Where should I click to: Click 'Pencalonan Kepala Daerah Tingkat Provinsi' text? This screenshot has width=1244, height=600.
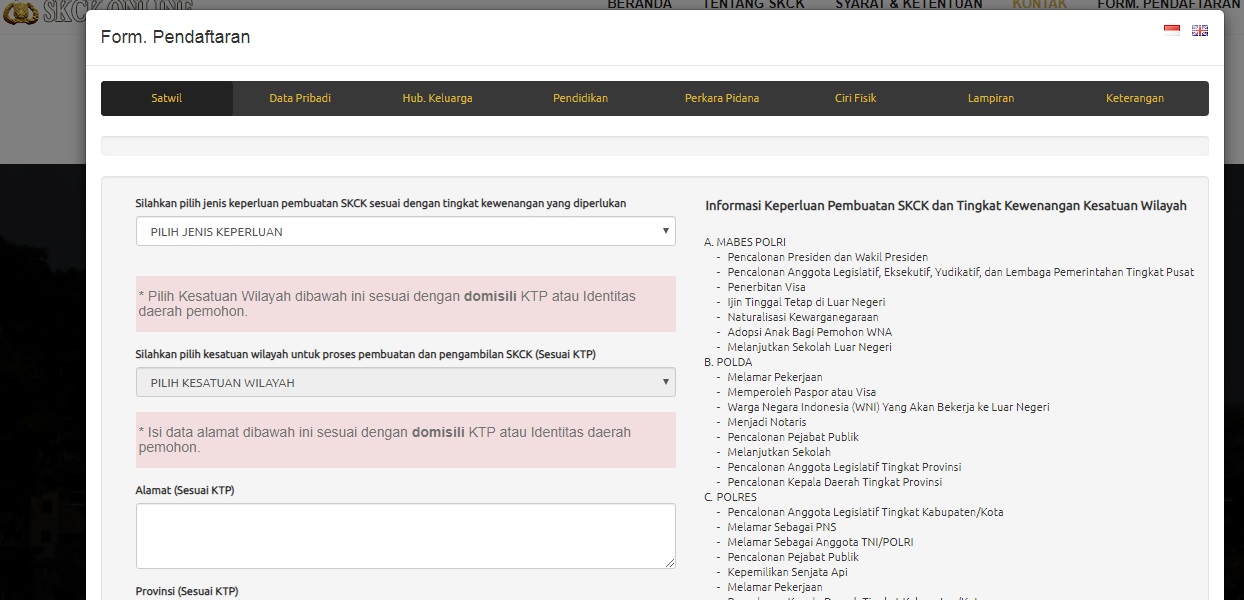pos(834,482)
